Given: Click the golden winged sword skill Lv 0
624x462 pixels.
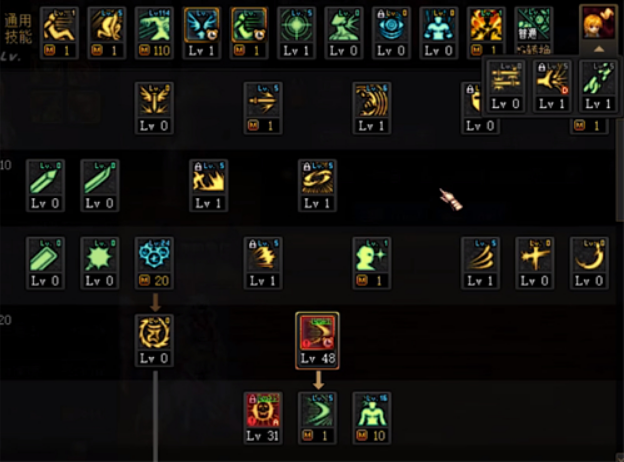Looking at the screenshot, I should point(154,108).
